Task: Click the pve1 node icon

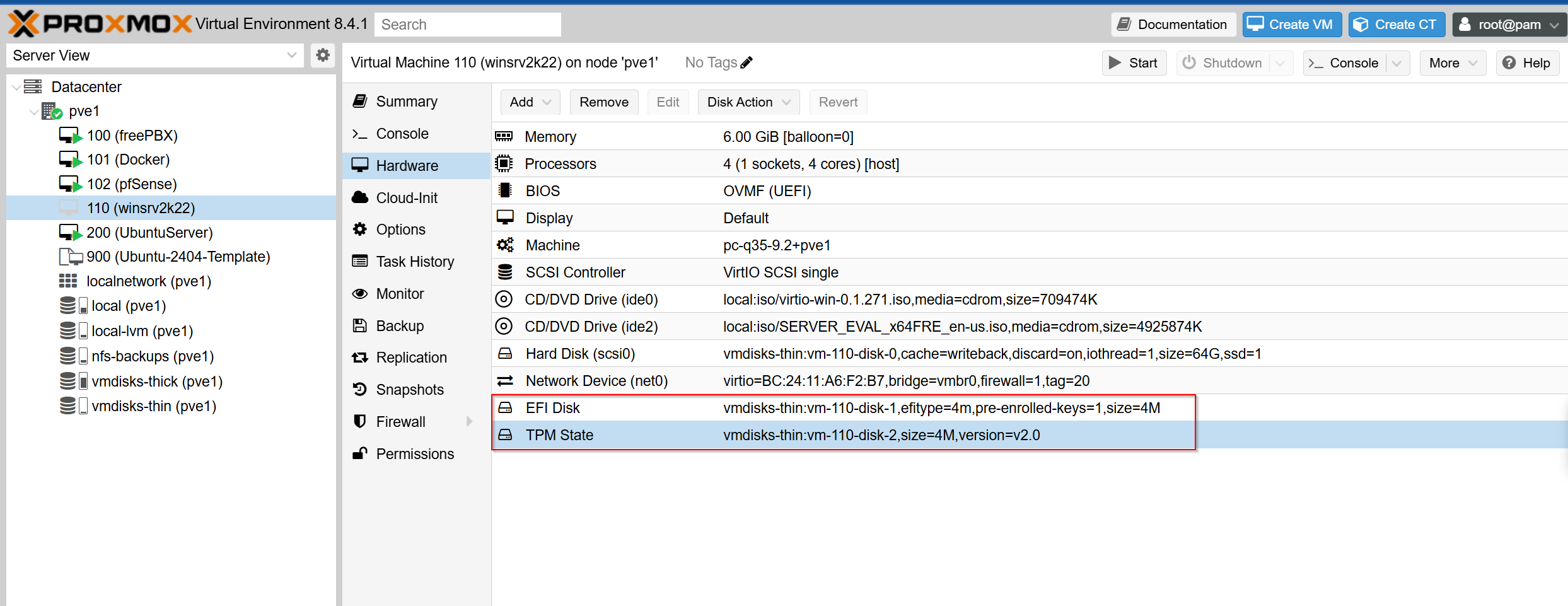Action: coord(52,112)
